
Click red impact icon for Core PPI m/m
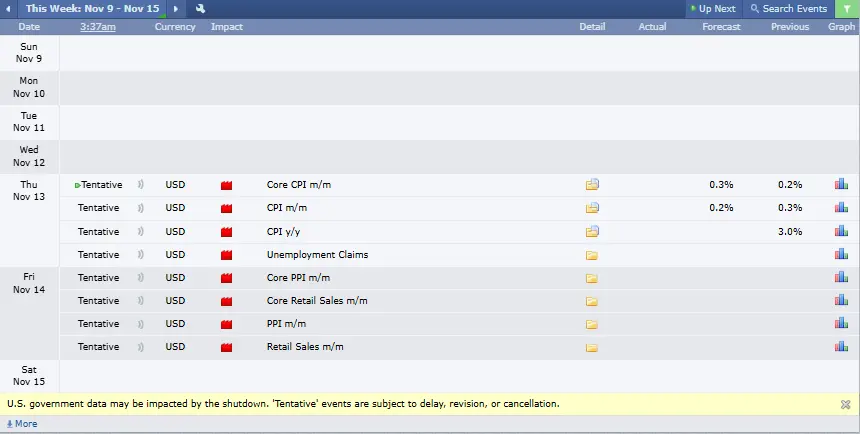point(227,278)
